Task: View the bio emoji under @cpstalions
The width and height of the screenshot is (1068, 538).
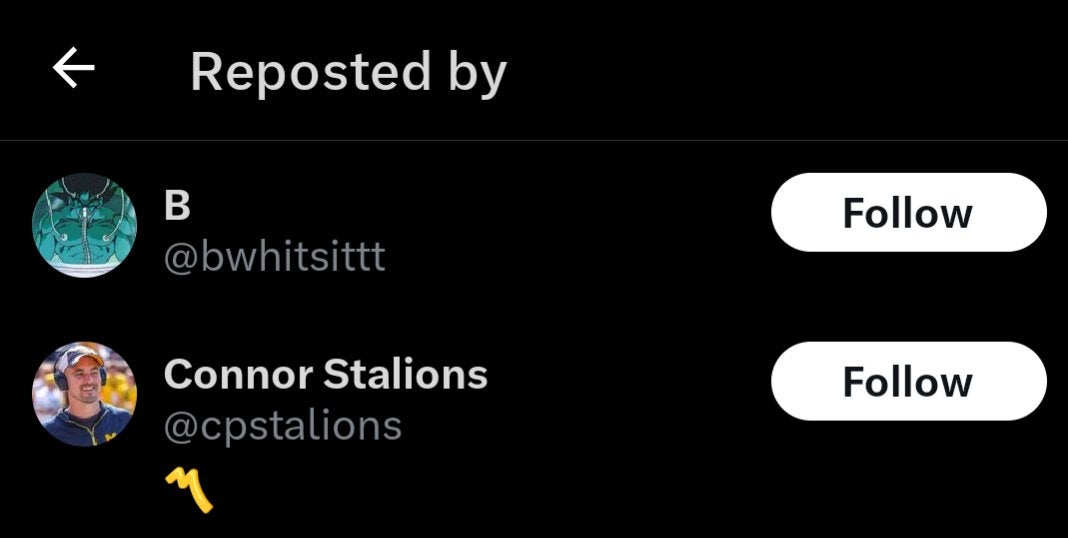Action: (189, 490)
